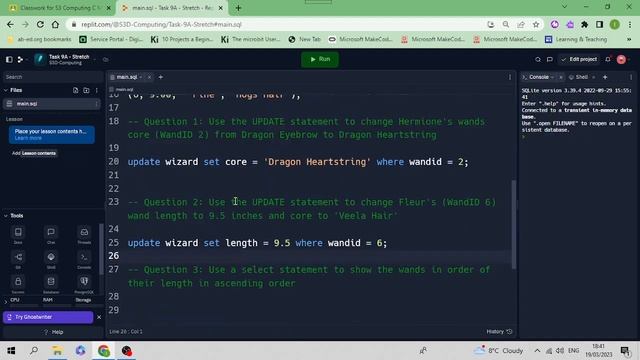This screenshot has width=640, height=360.
Task: Select main.sql in the file tree
Action: 51,104
